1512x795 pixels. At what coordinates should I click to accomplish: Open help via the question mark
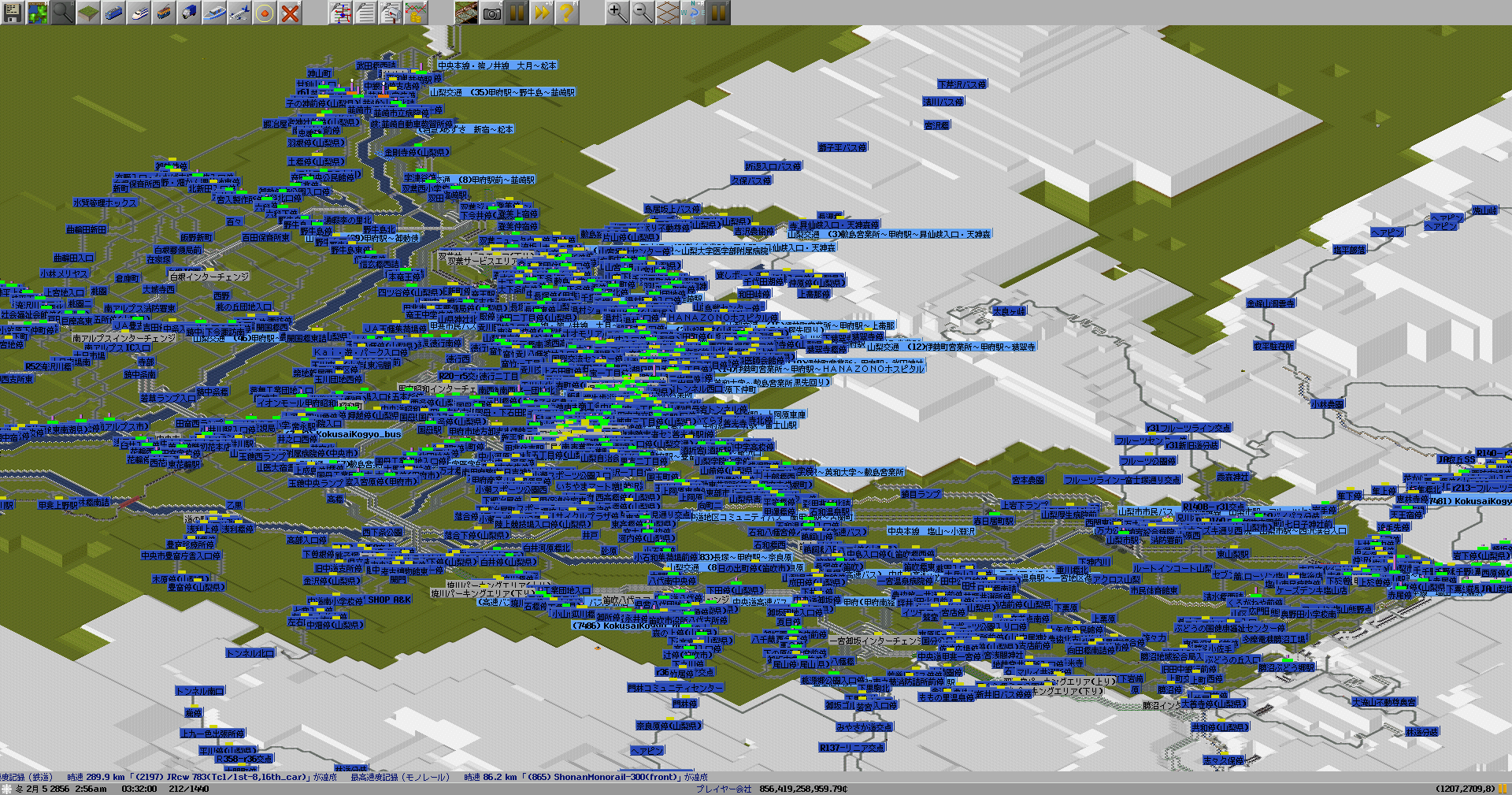566,13
